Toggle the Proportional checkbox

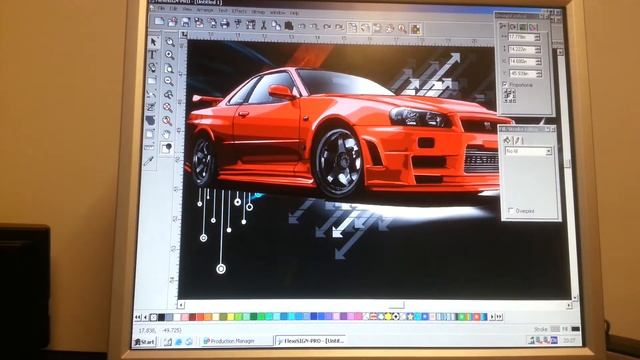505,84
